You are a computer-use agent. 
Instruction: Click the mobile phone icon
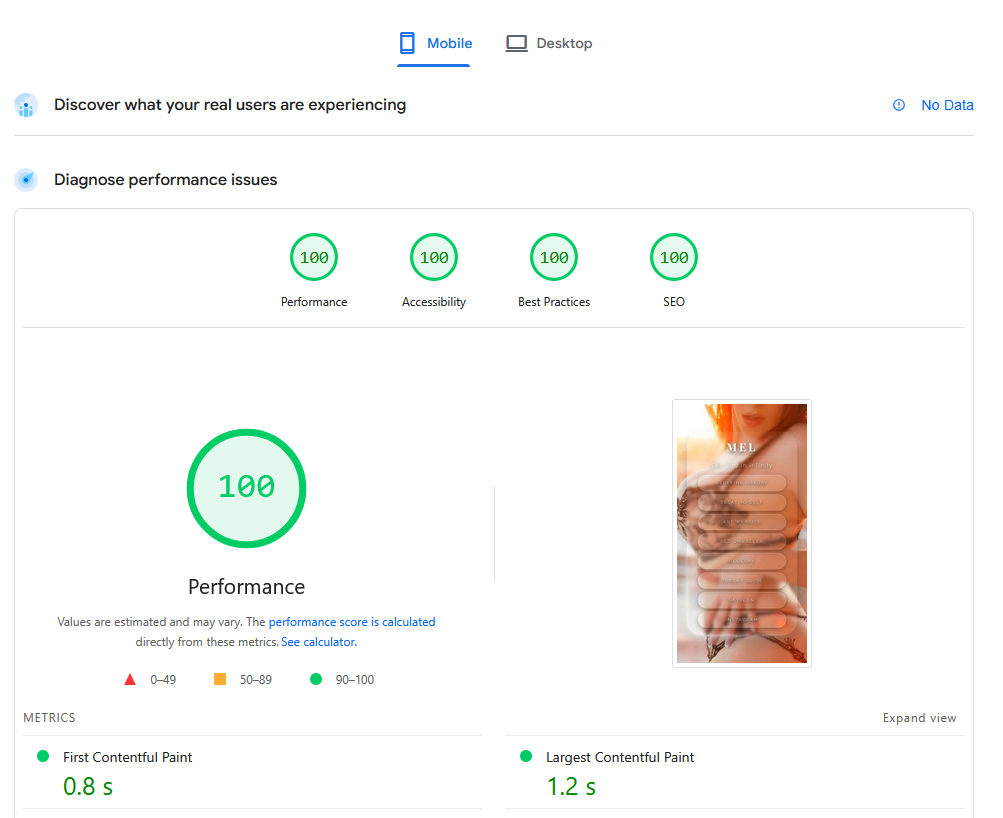[407, 43]
